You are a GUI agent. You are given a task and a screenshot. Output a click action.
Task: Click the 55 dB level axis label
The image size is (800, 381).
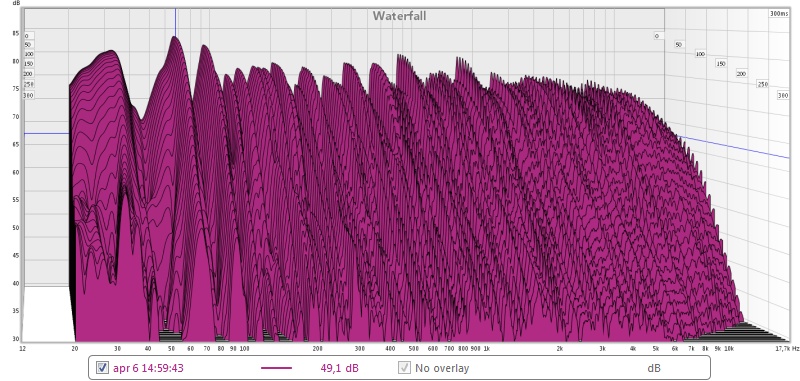tap(16, 200)
